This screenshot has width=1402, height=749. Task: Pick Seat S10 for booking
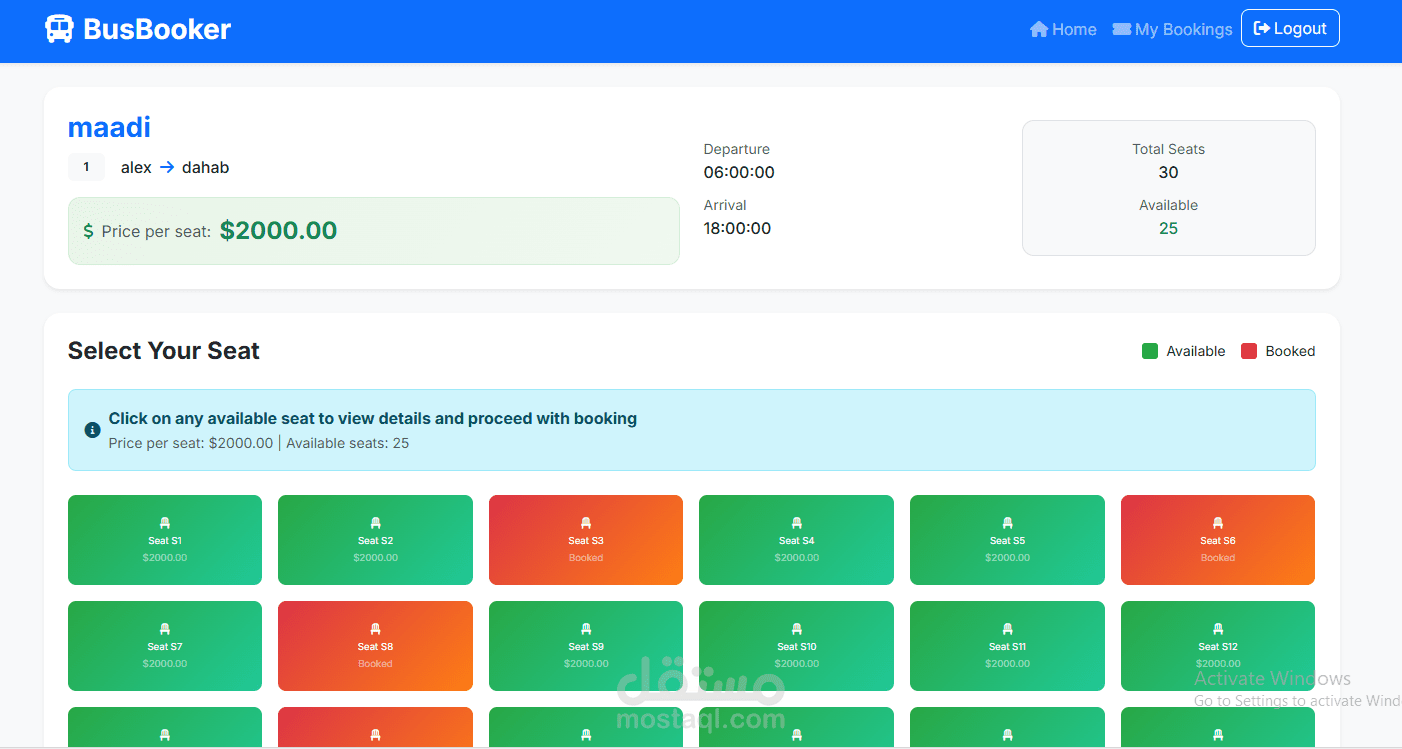point(797,646)
